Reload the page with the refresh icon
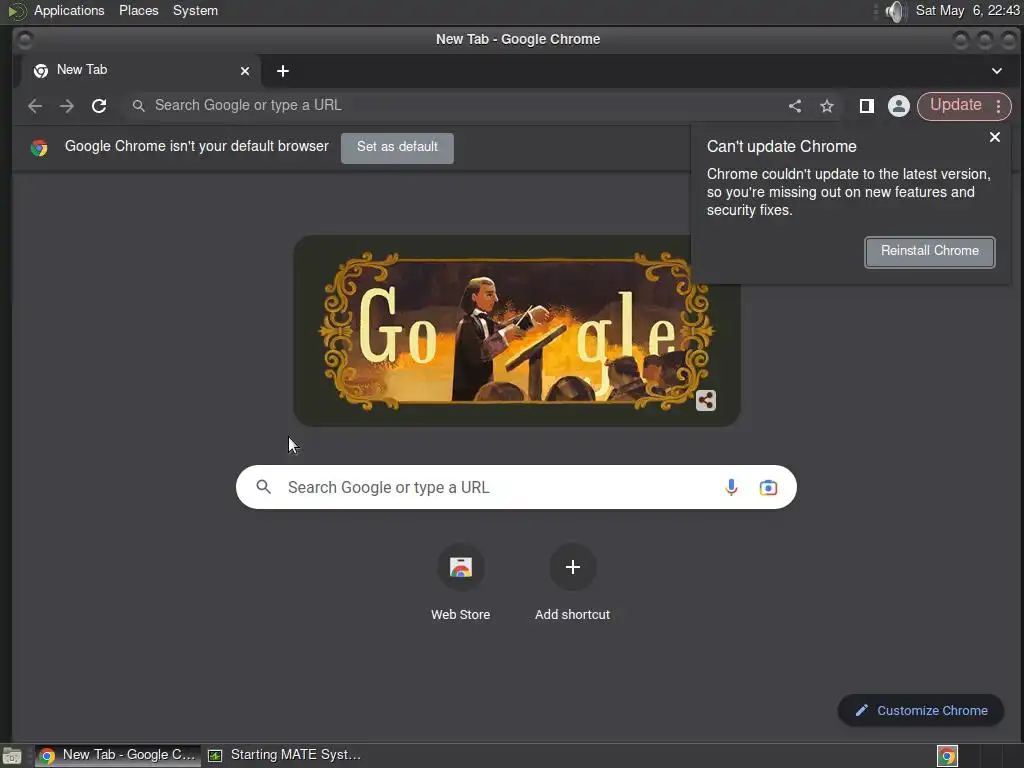This screenshot has height=768, width=1024. (99, 106)
